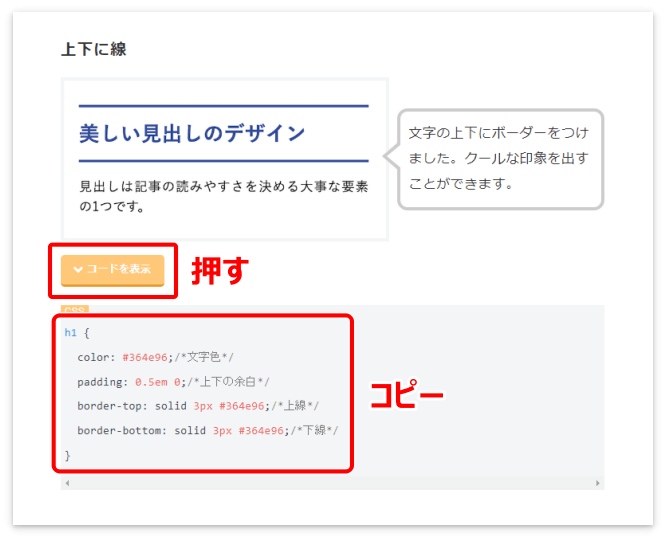Image resolution: width=666 pixels, height=539 pixels.
Task: Click the heading 美しい見出しのデザイン
Action: pos(192,133)
